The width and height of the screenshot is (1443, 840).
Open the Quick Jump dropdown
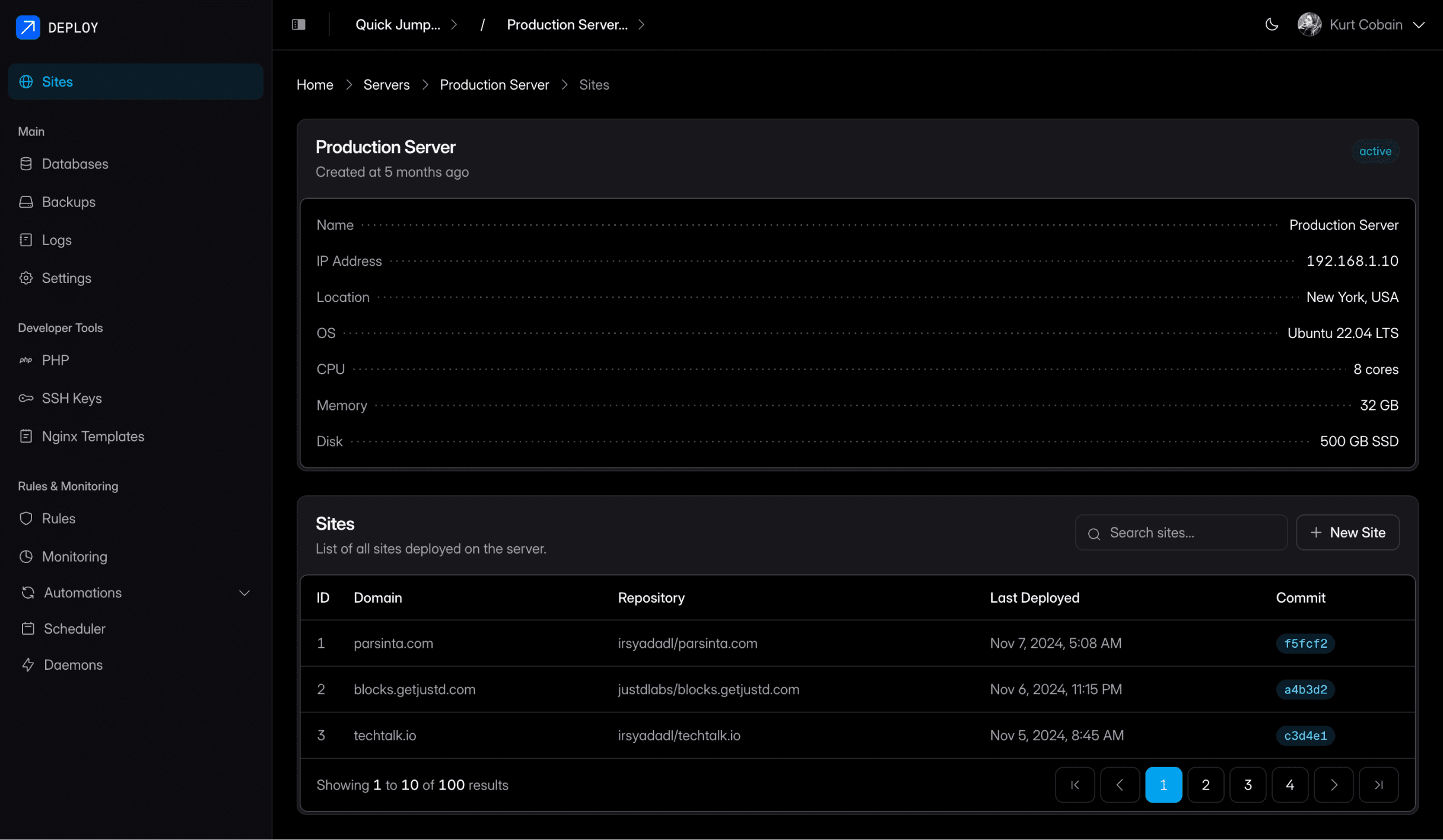click(x=406, y=25)
